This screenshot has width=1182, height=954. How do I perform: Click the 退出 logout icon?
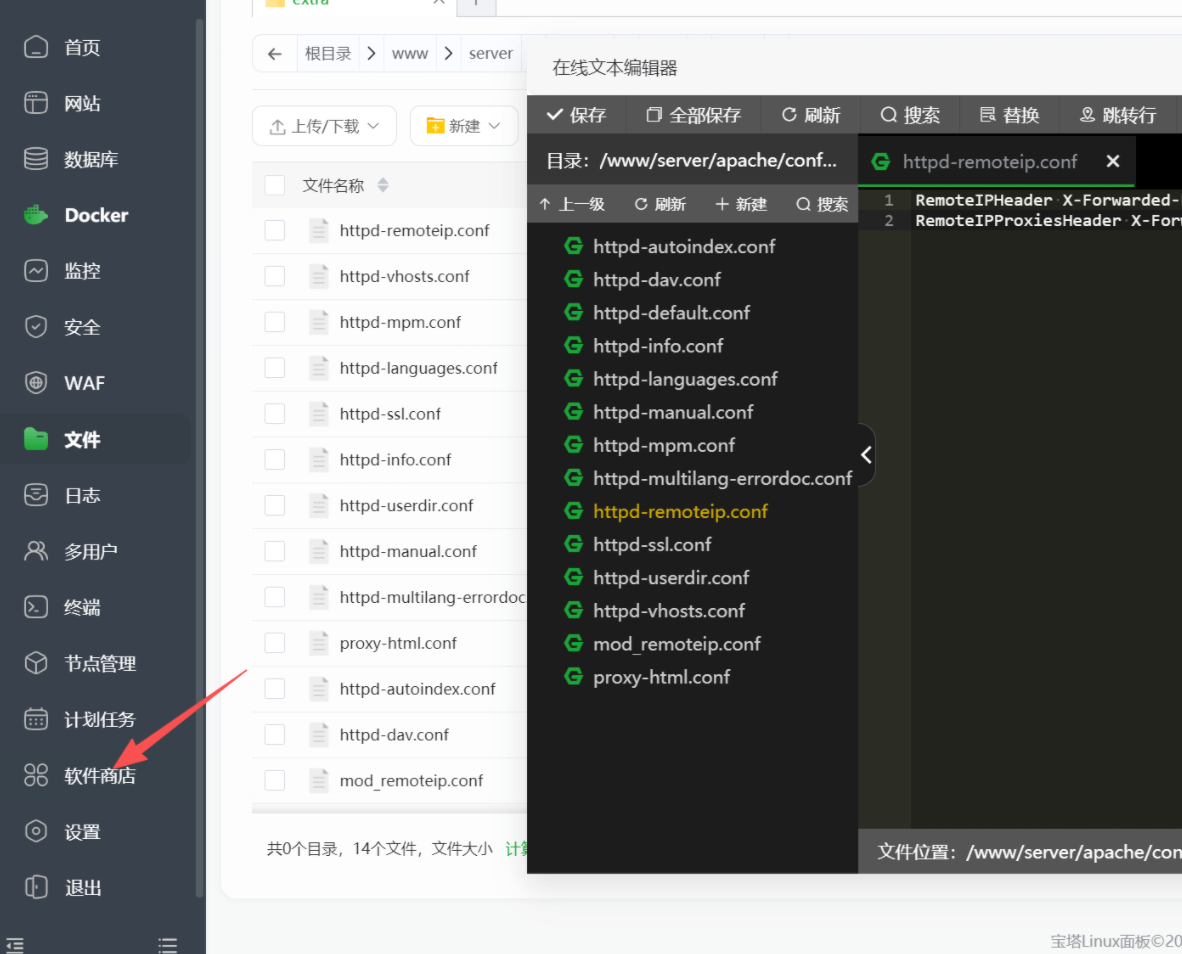point(35,887)
